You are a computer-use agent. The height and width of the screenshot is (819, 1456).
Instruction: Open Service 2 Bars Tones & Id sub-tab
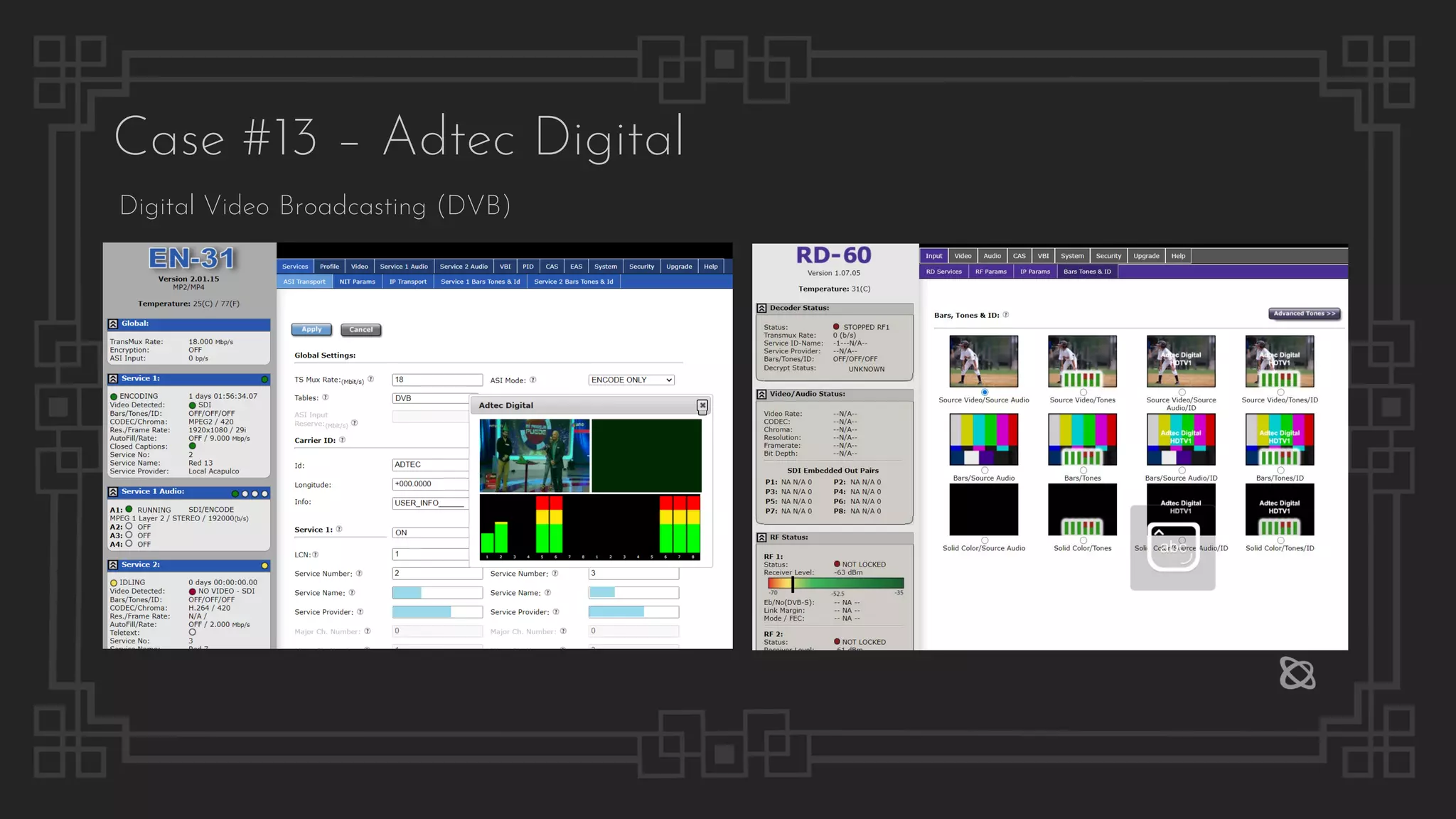(574, 282)
